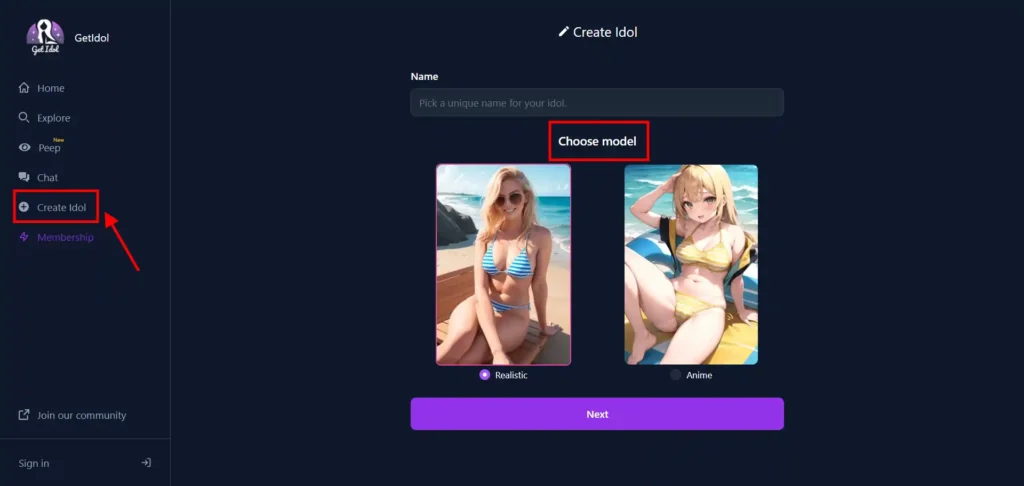Click the Choose model heading
The width and height of the screenshot is (1024, 486).
[597, 141]
